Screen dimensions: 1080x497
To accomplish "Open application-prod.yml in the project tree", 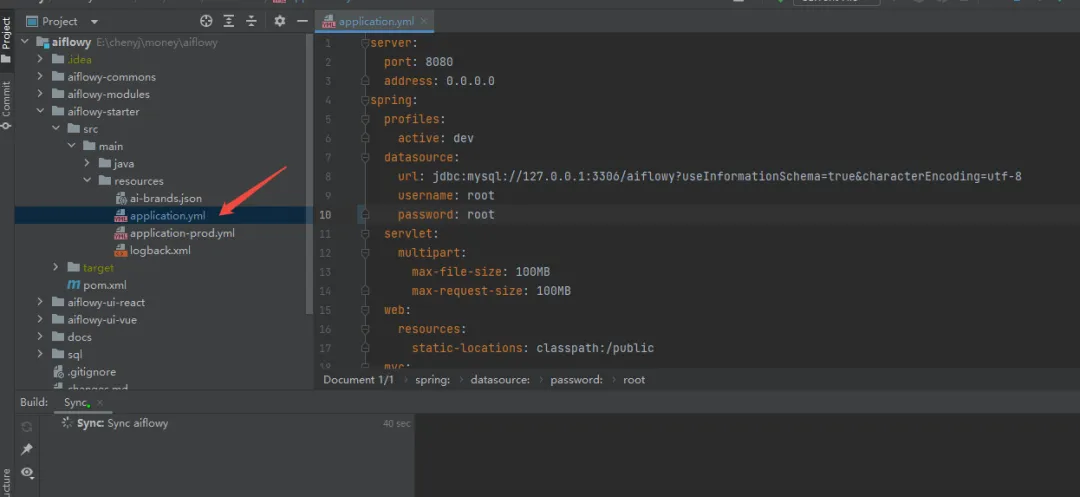I will click(181, 233).
